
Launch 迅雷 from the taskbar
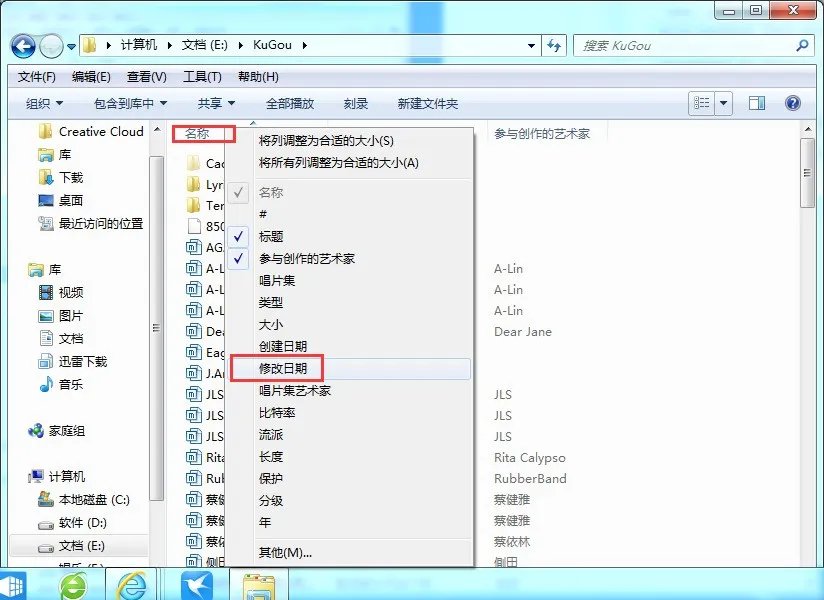196,583
